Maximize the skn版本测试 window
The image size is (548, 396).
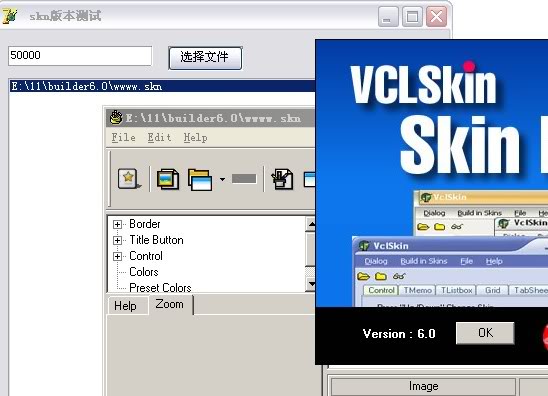tap(412, 16)
